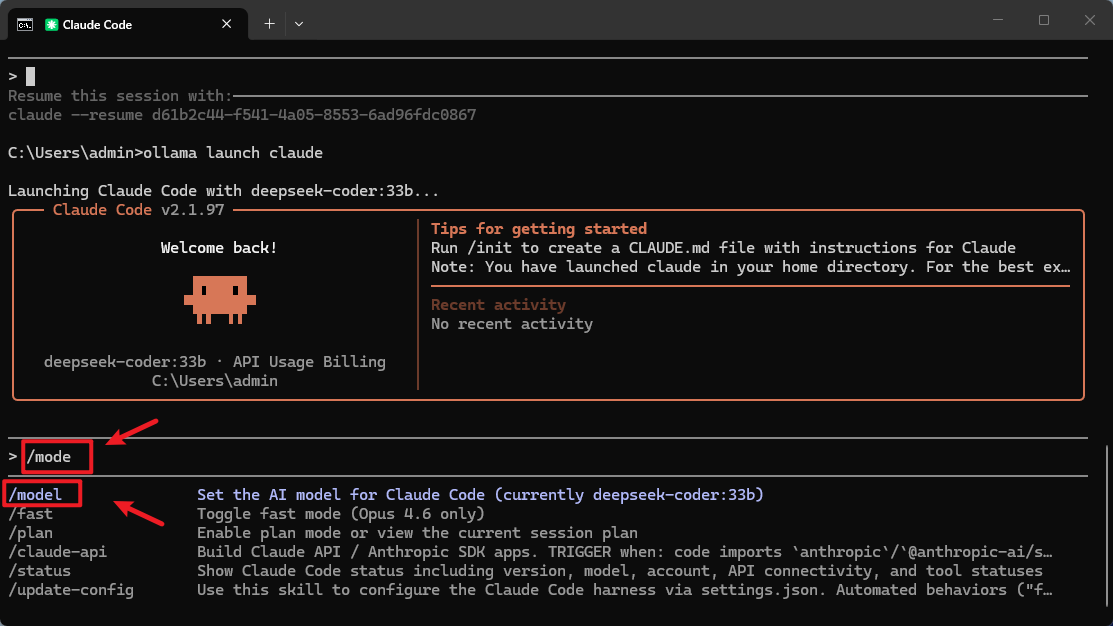Screen dimensions: 1113x626
Task: Click 'Toggle fast mode (Opus 4.6 only)' description
Action: coord(341,514)
